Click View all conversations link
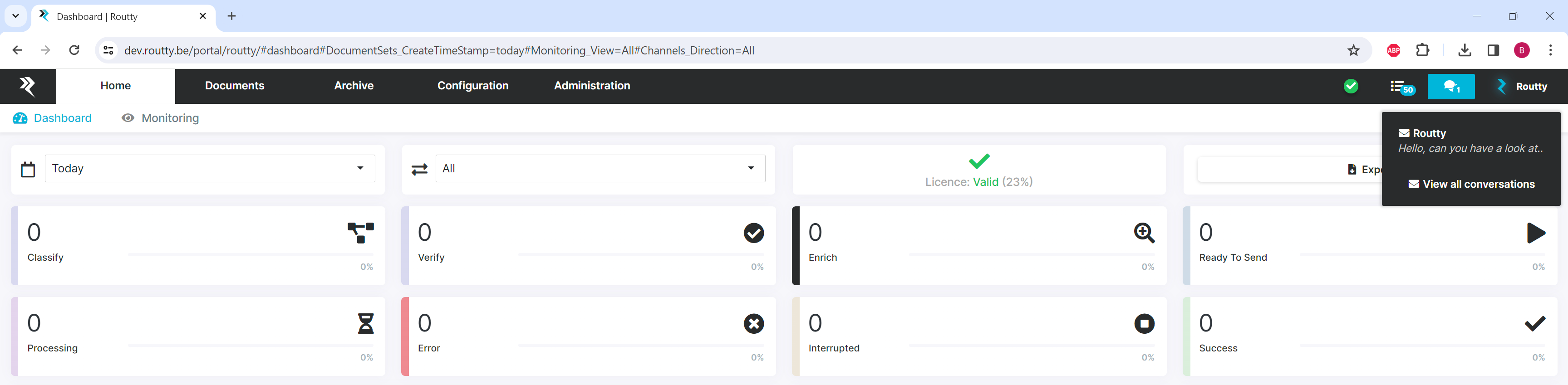1568x385 pixels. click(x=1471, y=184)
